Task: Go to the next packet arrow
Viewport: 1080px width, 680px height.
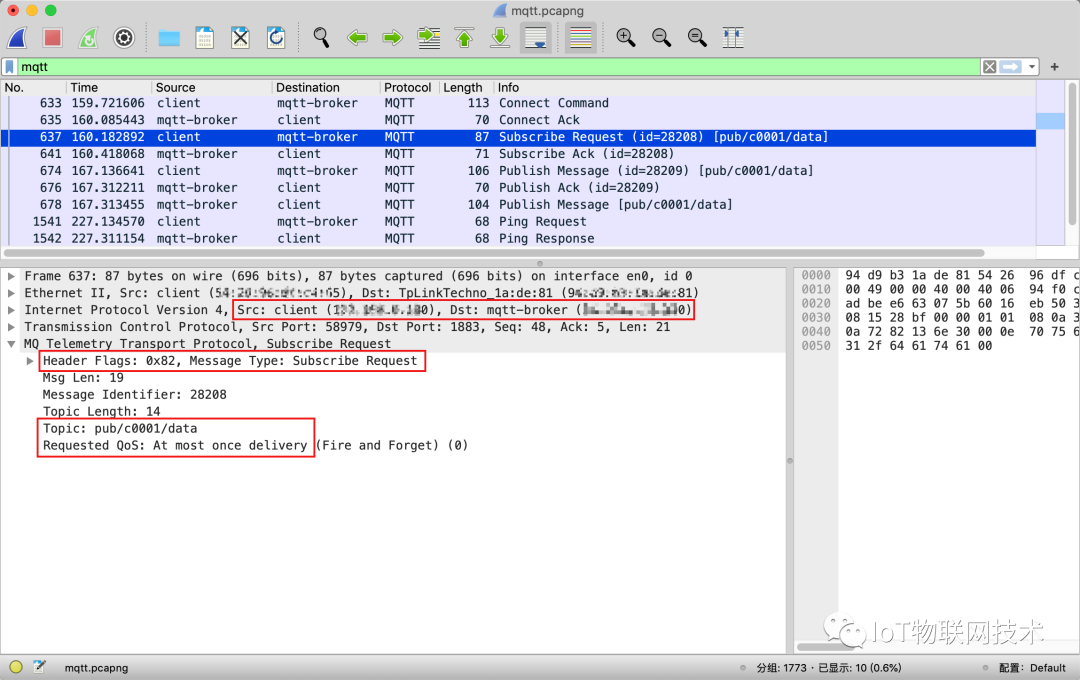Action: pos(392,38)
